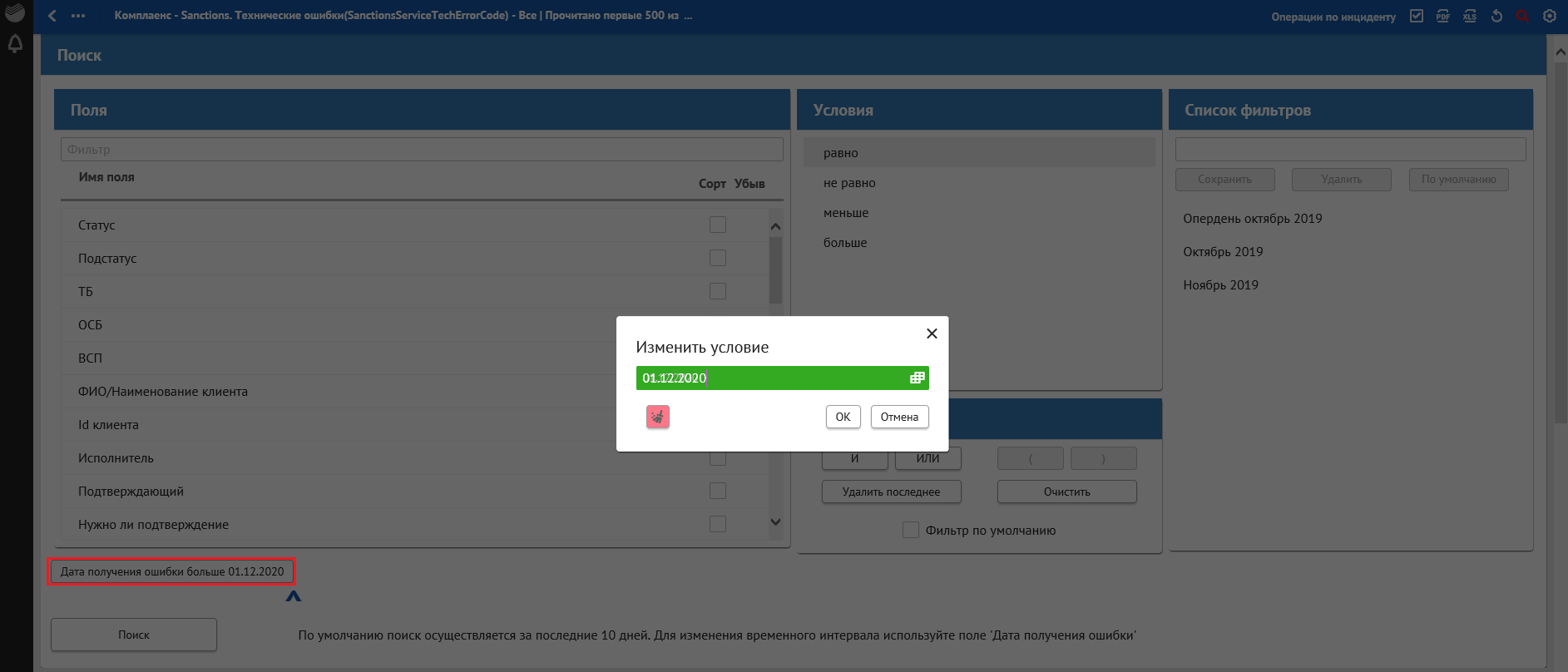Click the pink broom clear icon

tap(657, 417)
